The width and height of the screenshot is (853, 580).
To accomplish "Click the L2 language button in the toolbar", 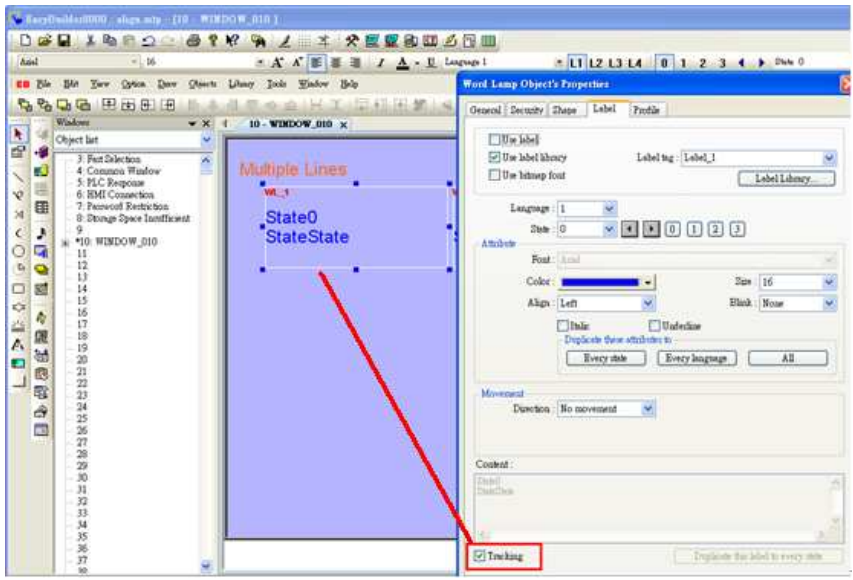I will pyautogui.click(x=596, y=63).
